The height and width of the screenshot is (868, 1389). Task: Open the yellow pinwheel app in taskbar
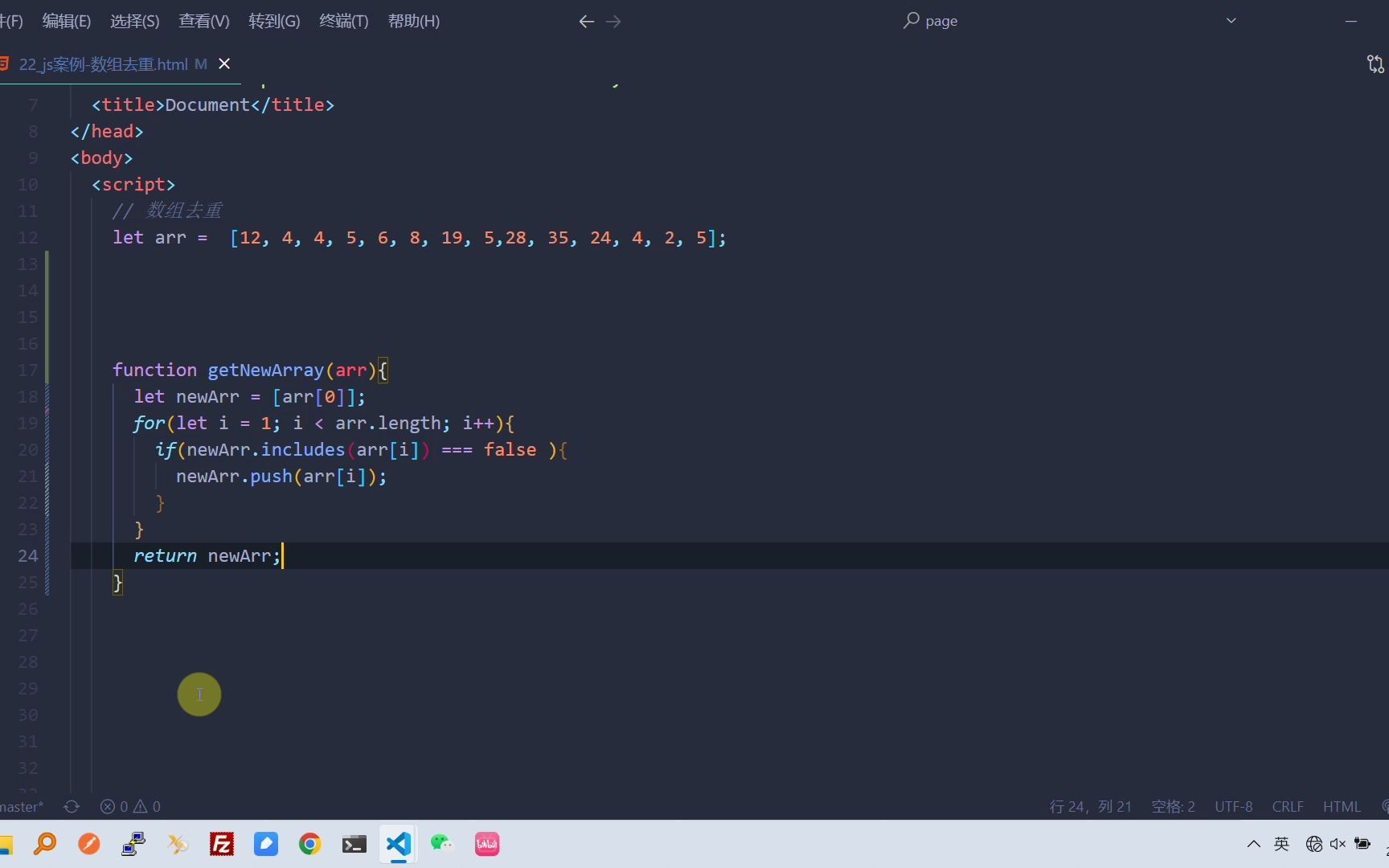(x=178, y=844)
